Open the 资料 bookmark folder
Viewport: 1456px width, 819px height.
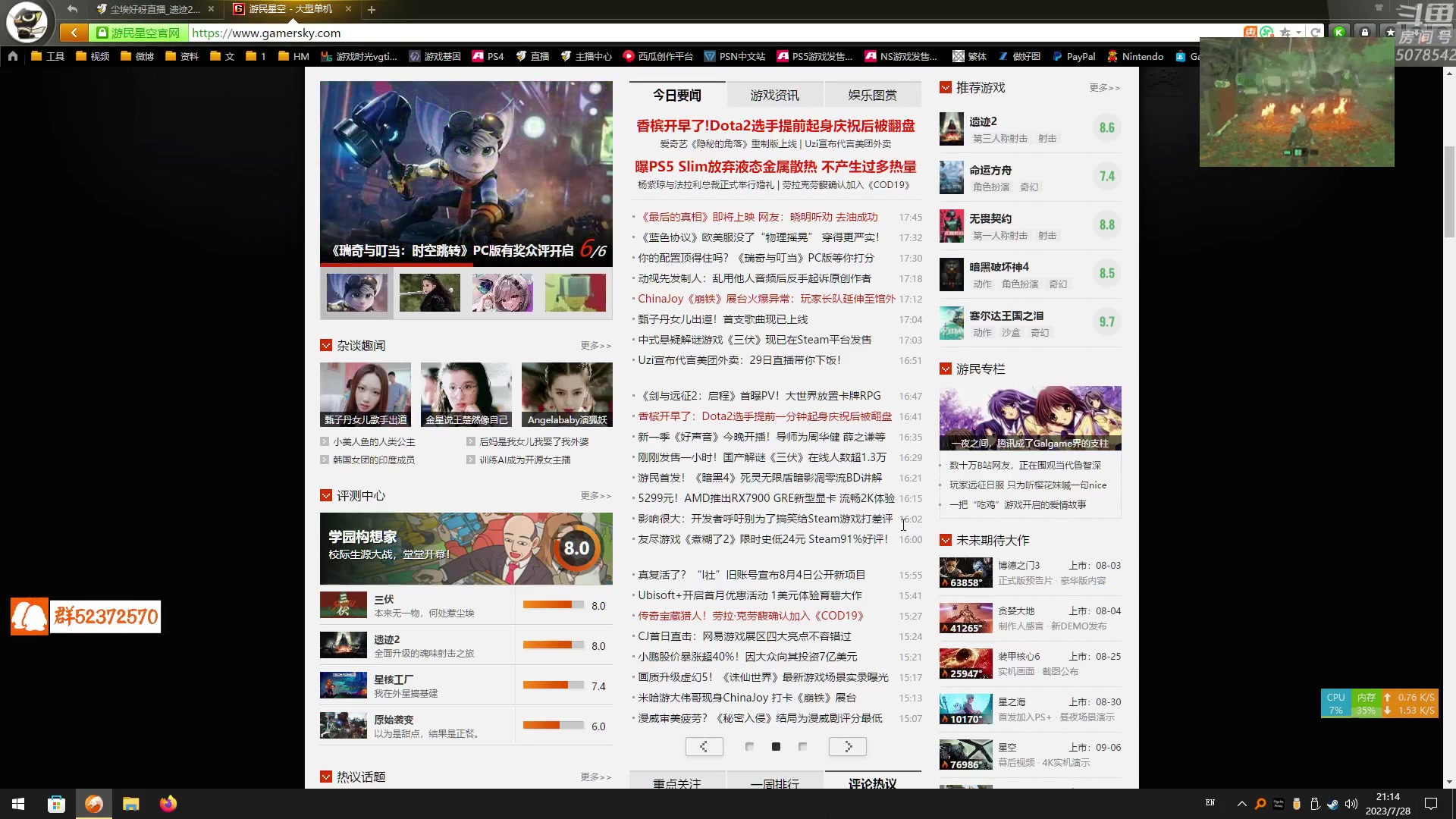pyautogui.click(x=182, y=56)
